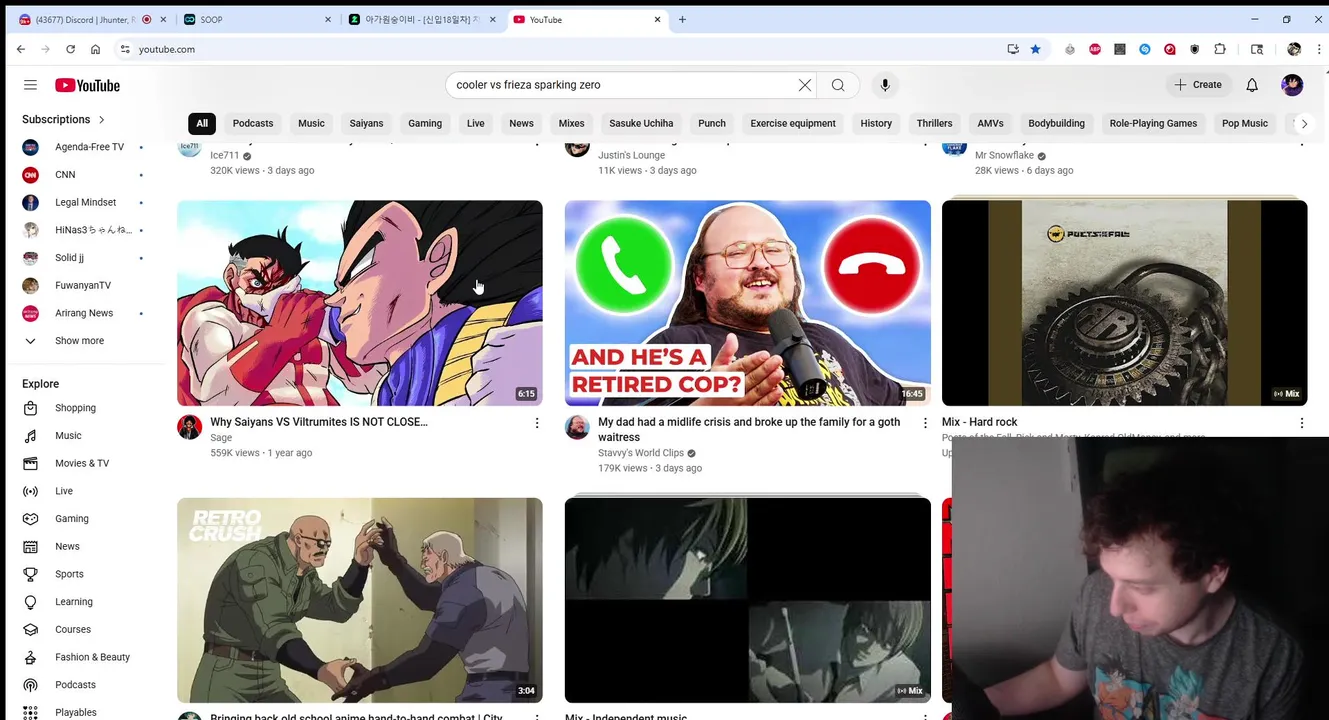Expand the Subscriptions section chevron
Screen dimensions: 1329x720
tap(101, 120)
